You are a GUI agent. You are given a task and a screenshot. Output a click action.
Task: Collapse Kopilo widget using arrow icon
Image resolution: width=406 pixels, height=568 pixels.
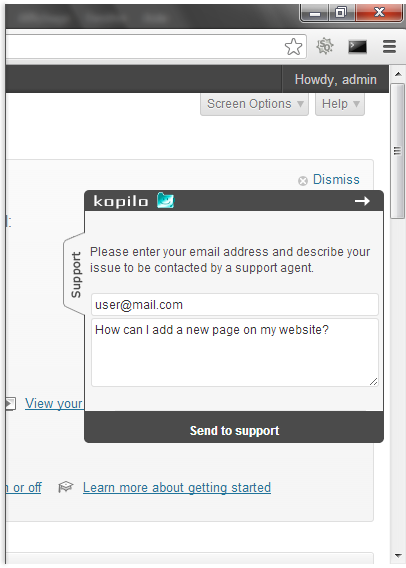point(362,201)
